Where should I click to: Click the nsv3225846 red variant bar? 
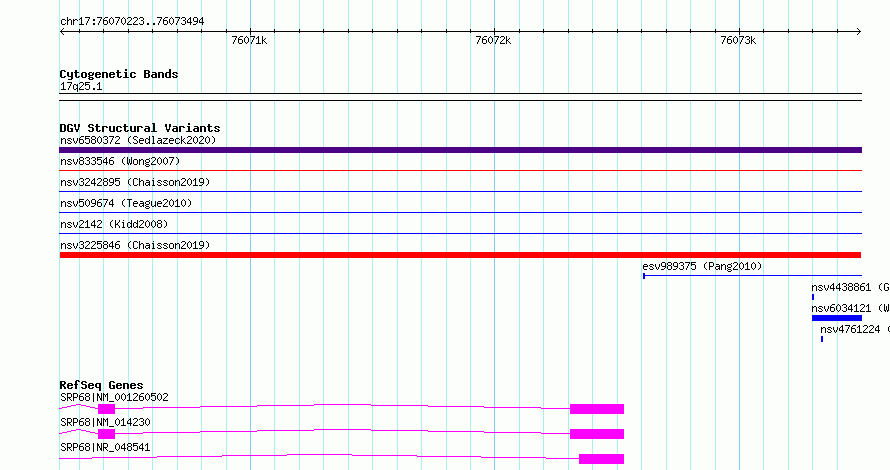460,255
